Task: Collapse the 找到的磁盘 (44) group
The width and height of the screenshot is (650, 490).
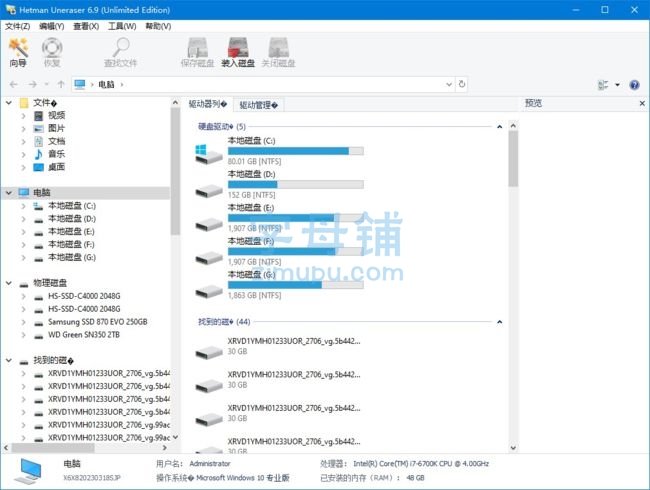Action: pyautogui.click(x=500, y=322)
